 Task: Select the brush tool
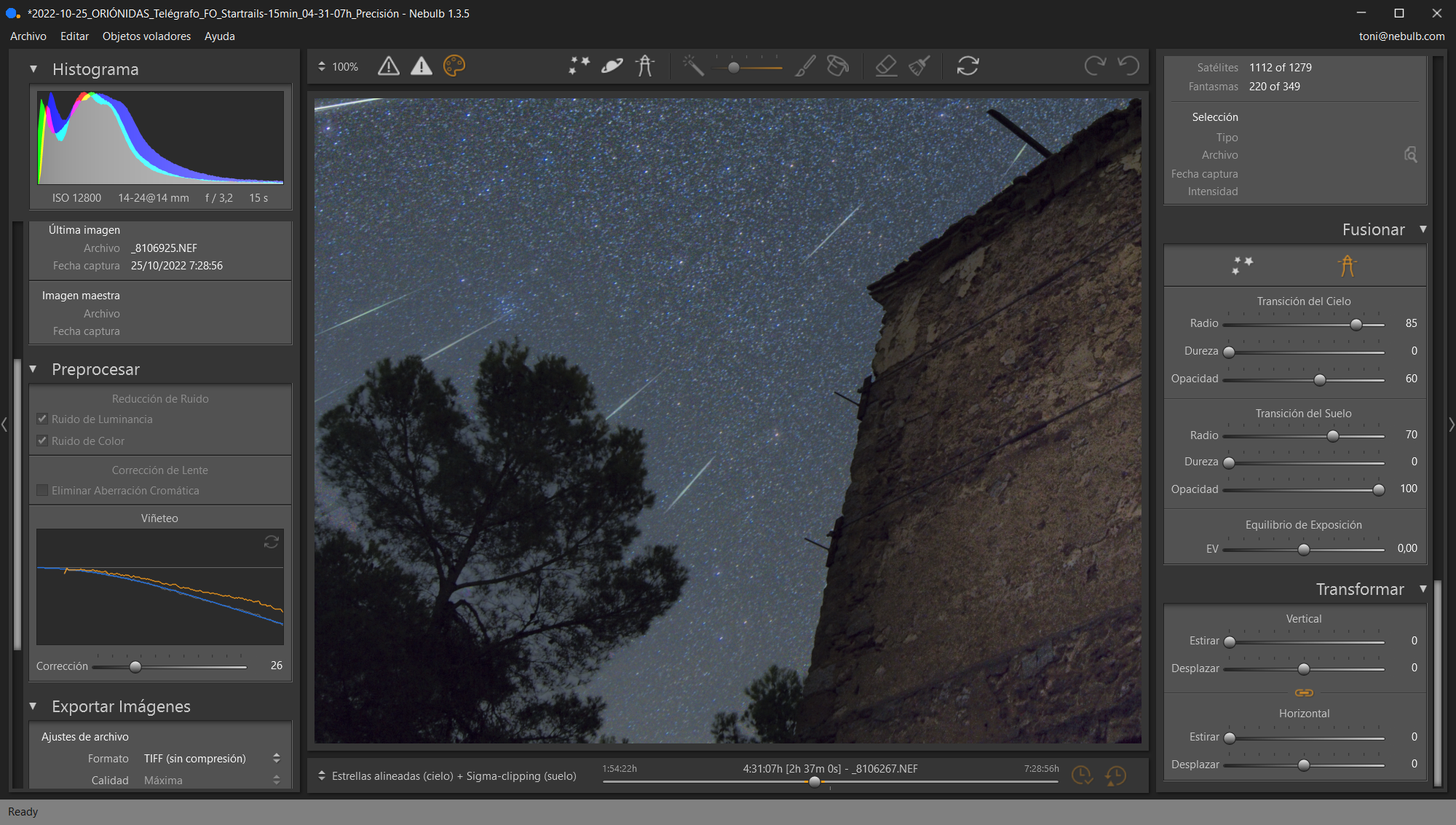[x=805, y=66]
